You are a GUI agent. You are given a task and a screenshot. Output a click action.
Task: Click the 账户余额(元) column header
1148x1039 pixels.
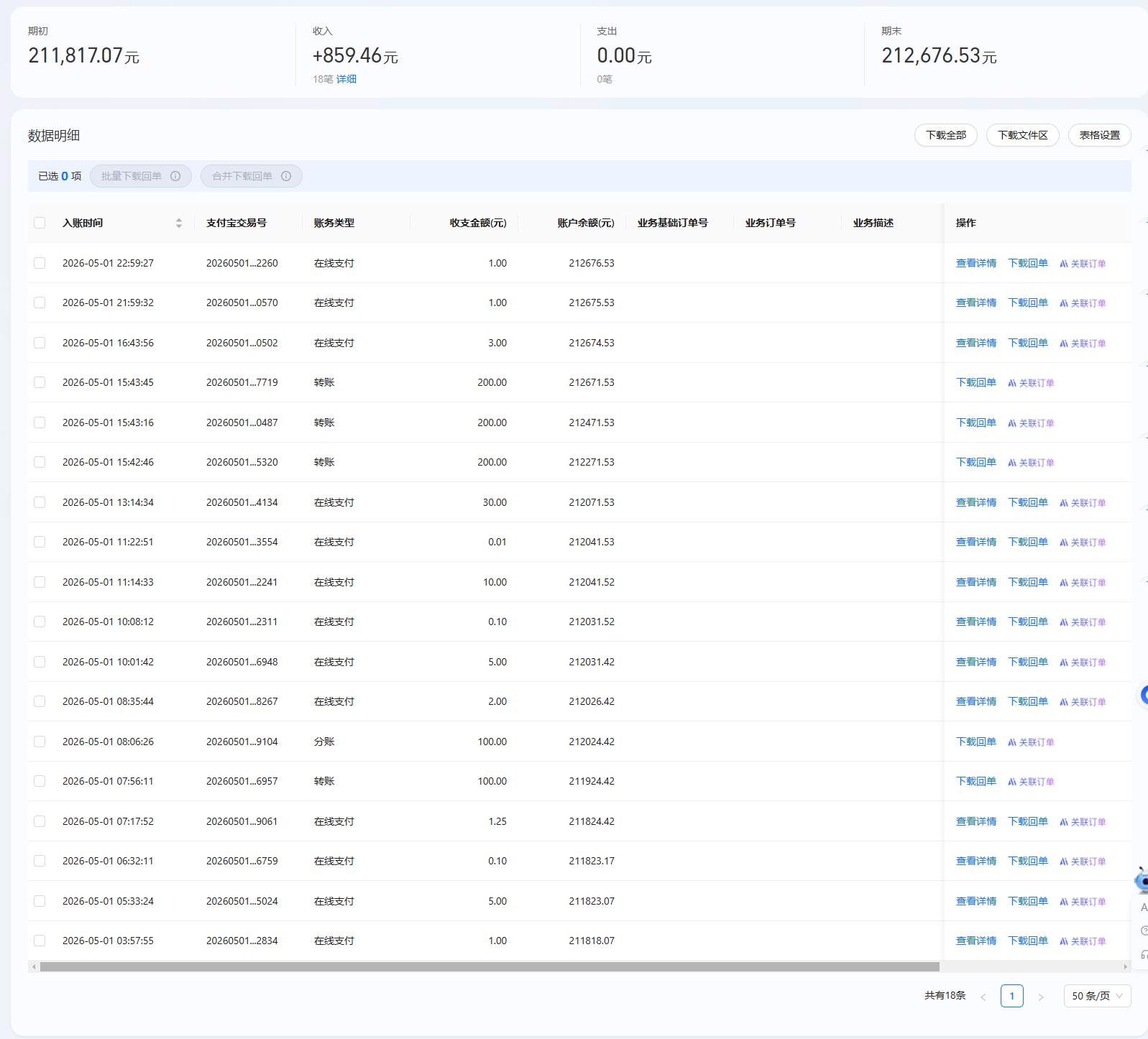586,223
